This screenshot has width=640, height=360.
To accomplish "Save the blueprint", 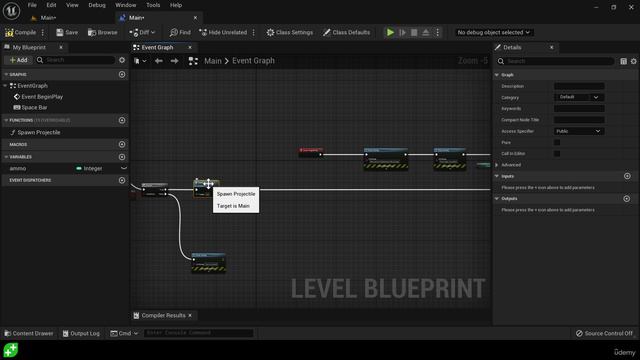I will [x=67, y=32].
